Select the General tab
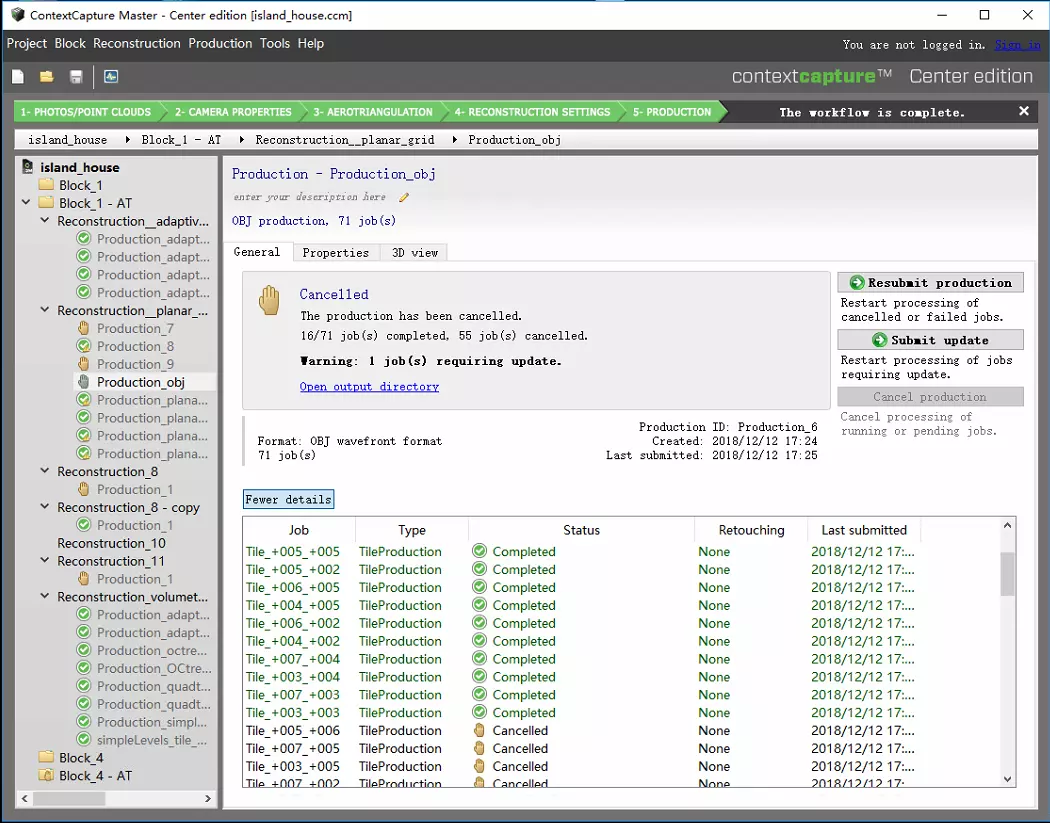 (257, 252)
